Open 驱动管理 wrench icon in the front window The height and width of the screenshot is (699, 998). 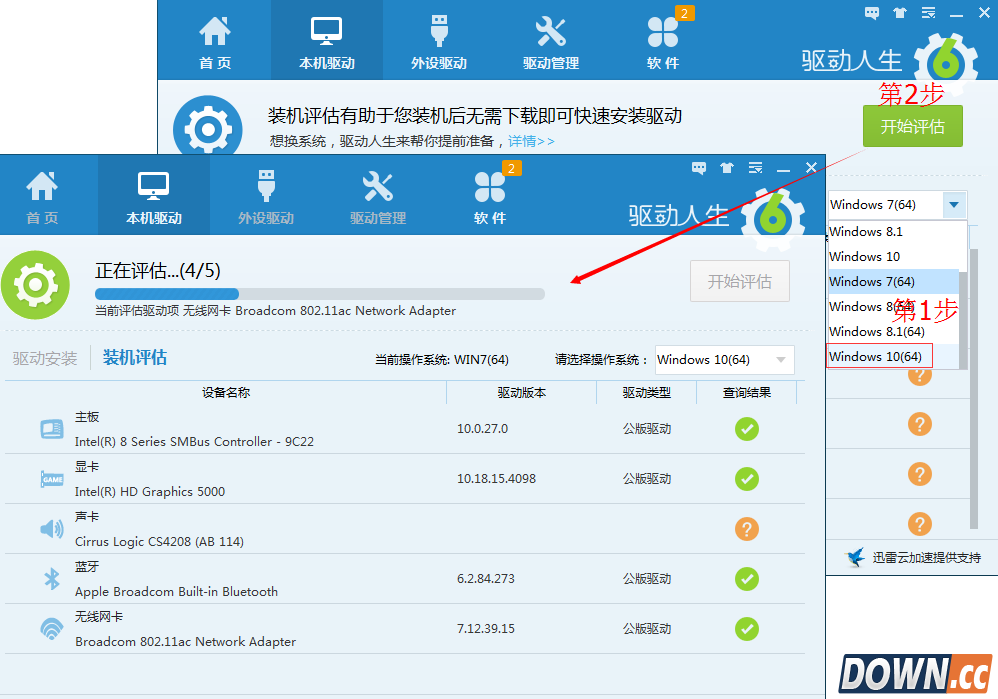click(x=378, y=195)
